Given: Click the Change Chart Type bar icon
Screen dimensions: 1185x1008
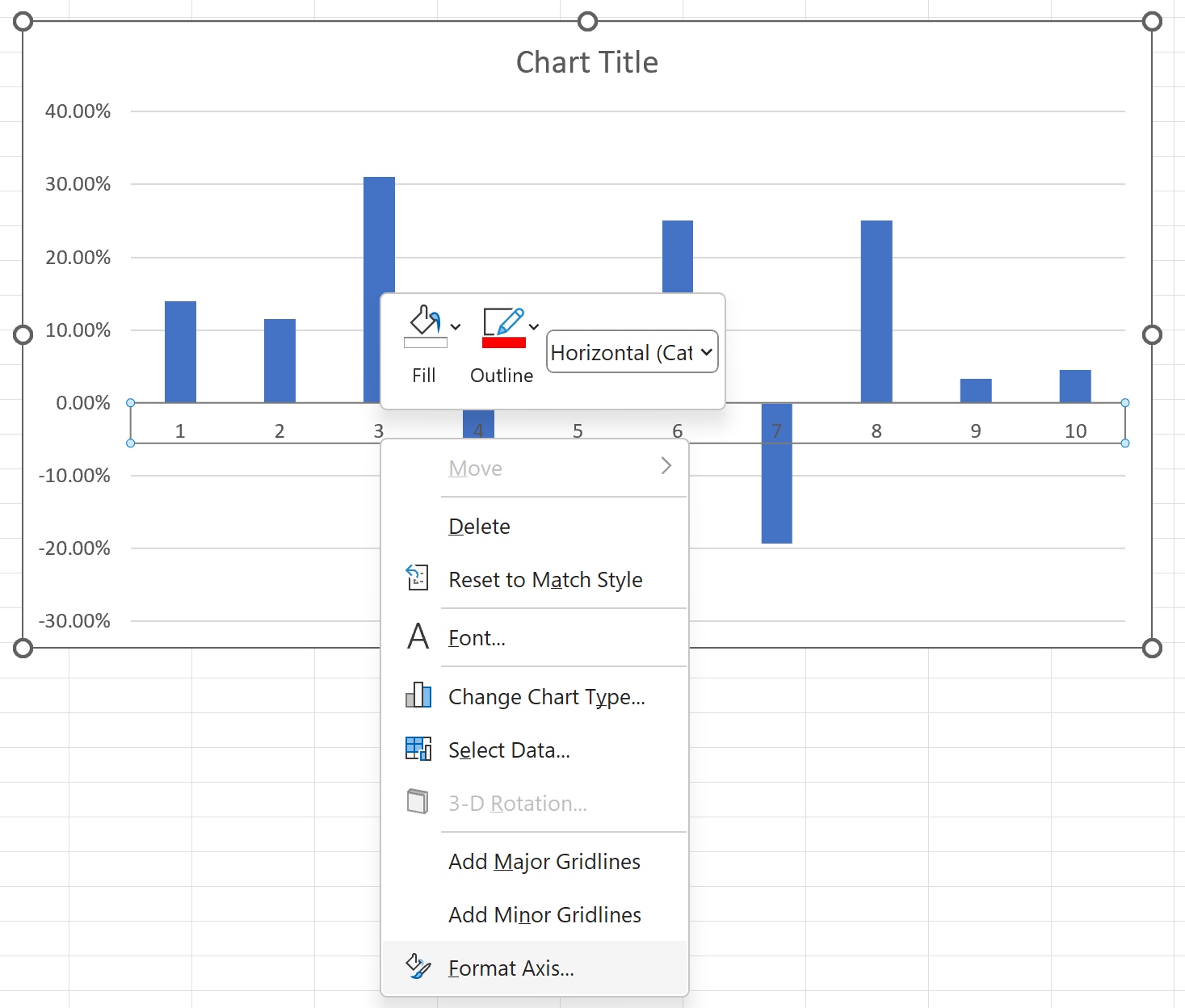Looking at the screenshot, I should click(418, 695).
